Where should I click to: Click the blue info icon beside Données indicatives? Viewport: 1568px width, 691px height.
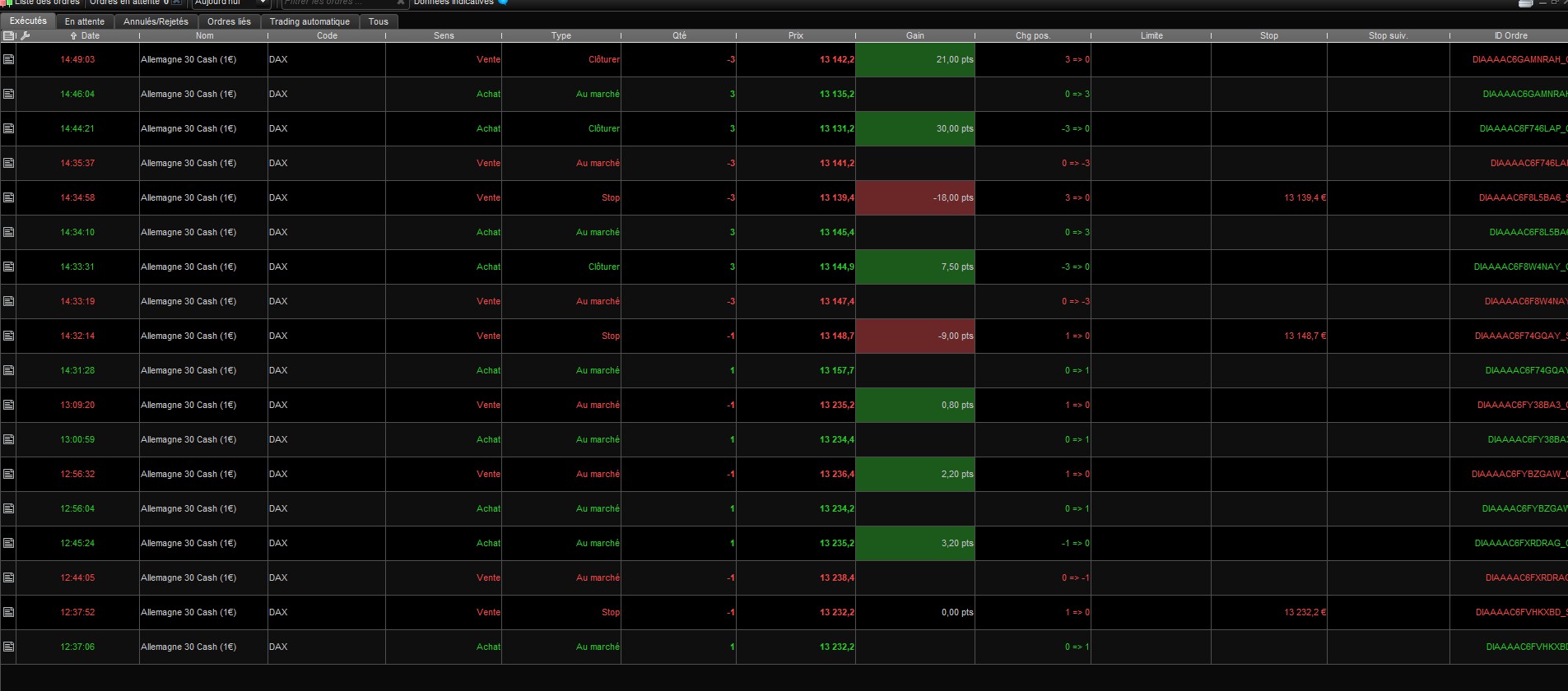tap(503, 2)
